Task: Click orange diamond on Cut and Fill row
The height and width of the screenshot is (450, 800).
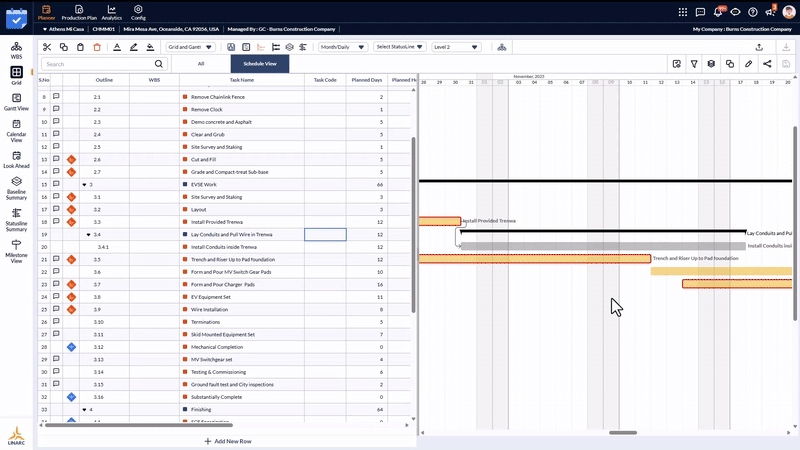Action: tap(71, 159)
